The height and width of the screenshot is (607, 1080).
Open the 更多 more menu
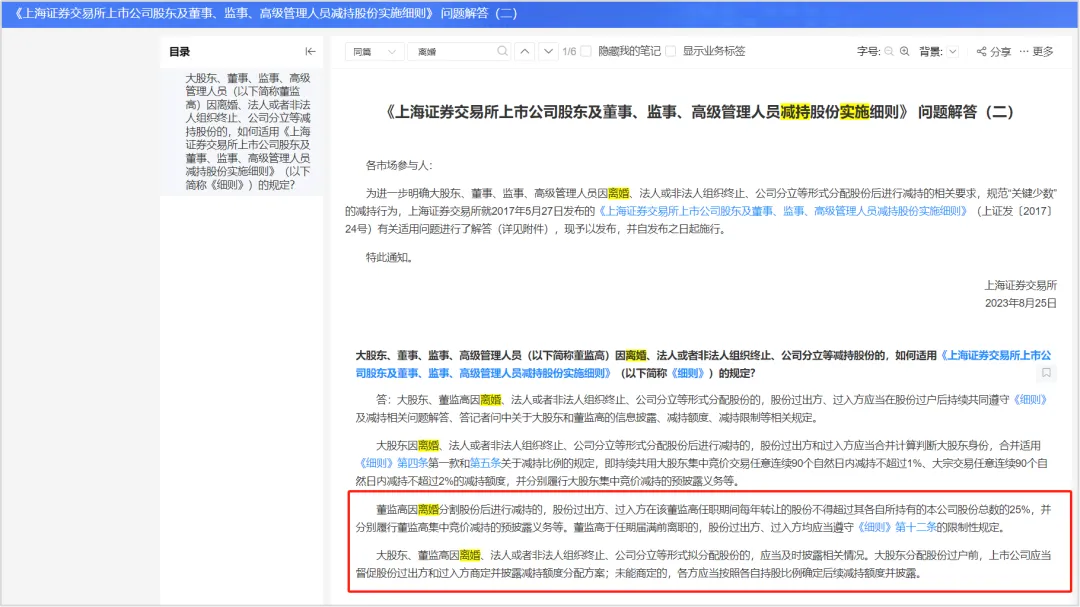(x=1037, y=52)
